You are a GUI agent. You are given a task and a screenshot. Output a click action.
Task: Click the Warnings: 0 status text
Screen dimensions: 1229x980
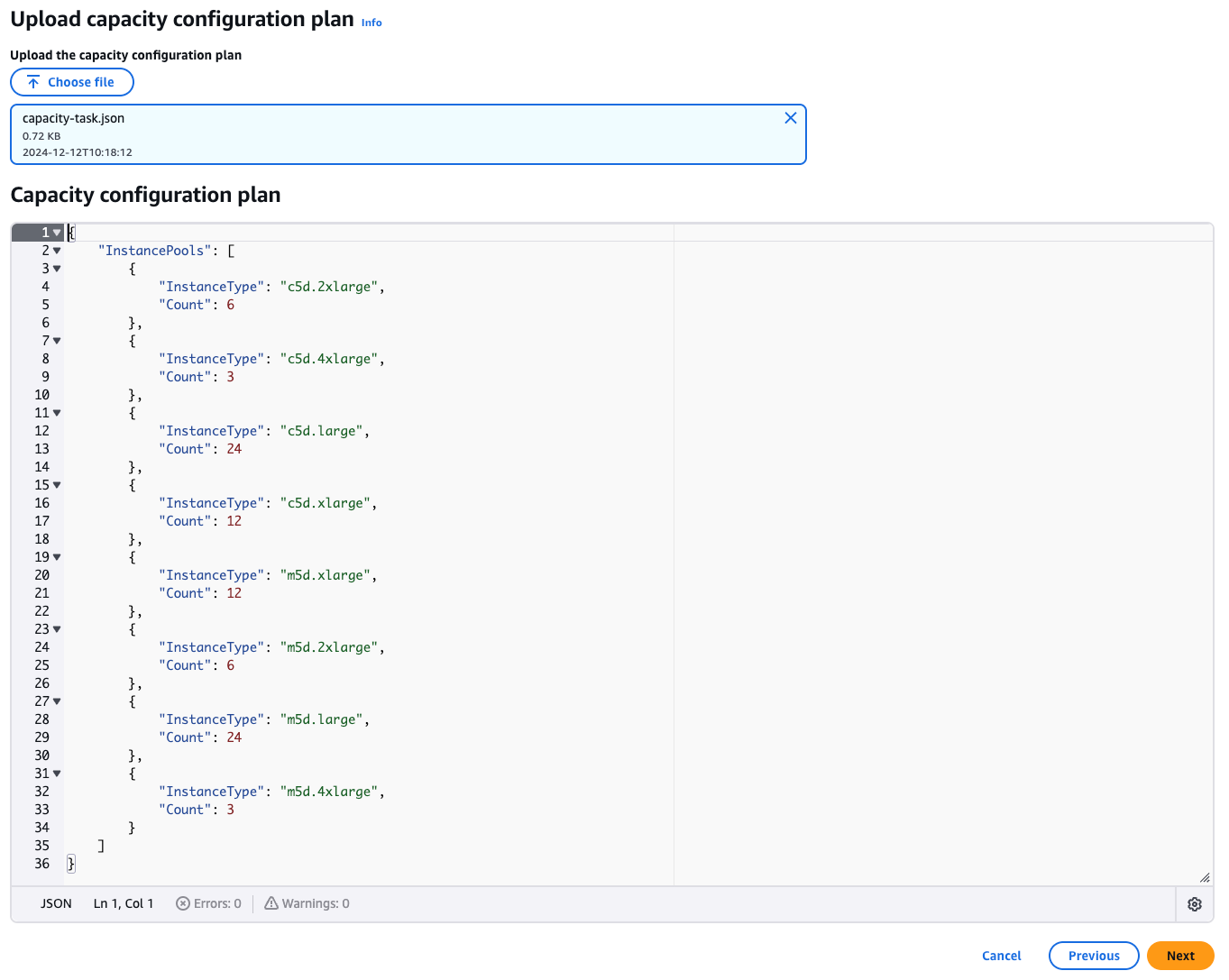[x=315, y=903]
